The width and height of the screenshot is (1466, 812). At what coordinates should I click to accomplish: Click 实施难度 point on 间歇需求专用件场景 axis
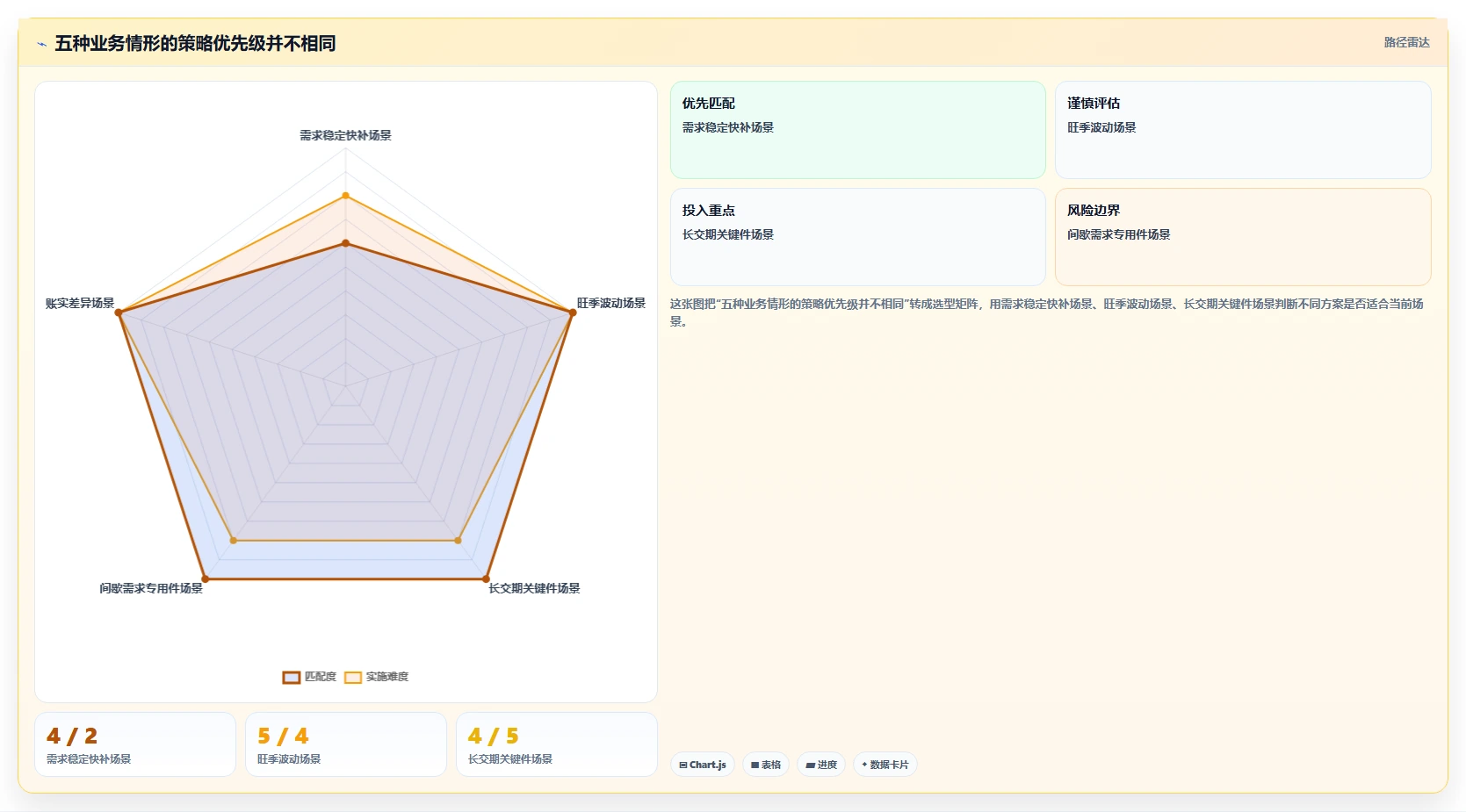(x=234, y=541)
